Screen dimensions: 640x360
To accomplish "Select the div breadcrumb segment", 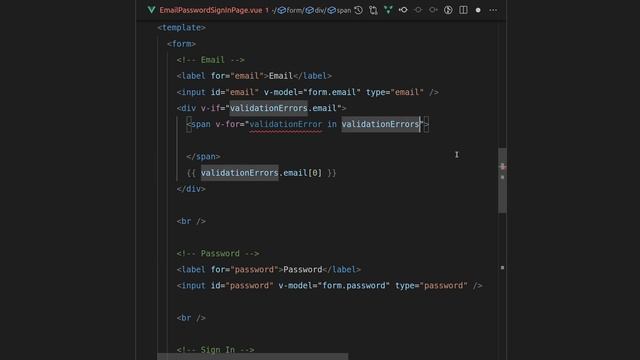I will (x=316, y=10).
